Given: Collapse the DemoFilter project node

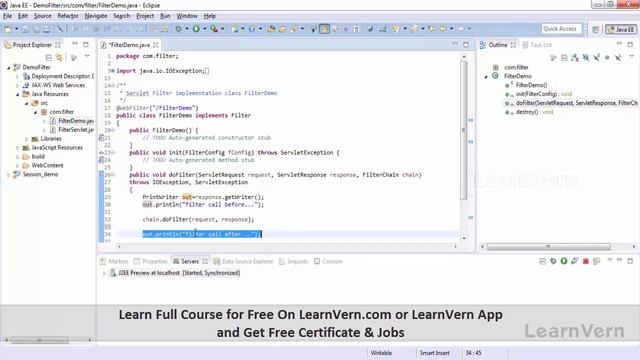Looking at the screenshot, I should coord(9,67).
